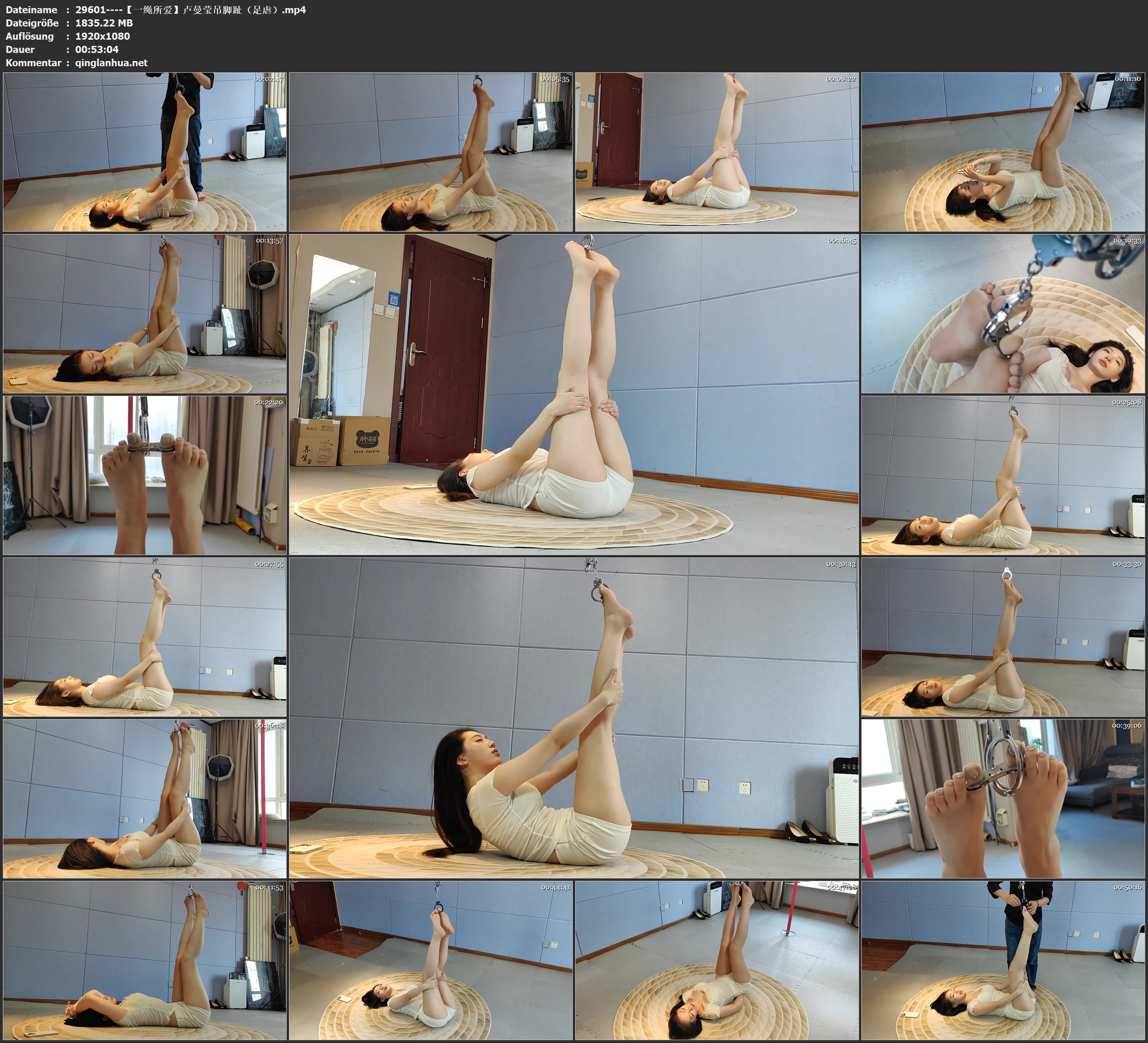Click the thumbnail at 00:33:30

(x=1003, y=637)
